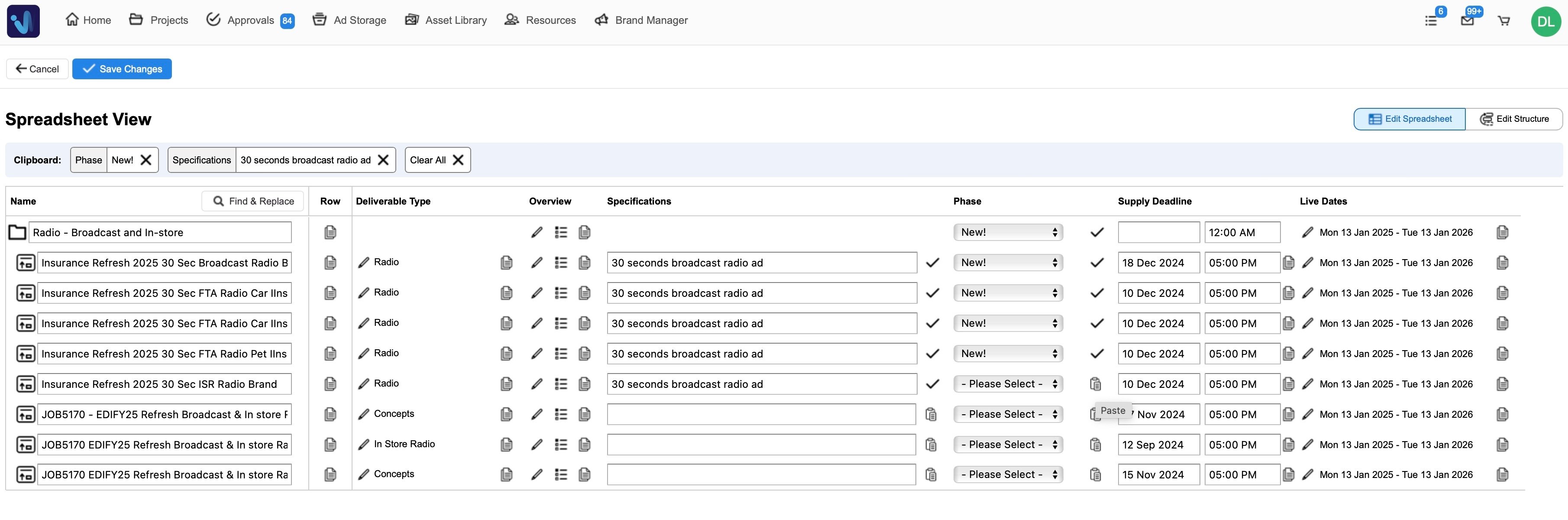
Task: Open Phase dropdown for Radio folder row
Action: 1007,233
